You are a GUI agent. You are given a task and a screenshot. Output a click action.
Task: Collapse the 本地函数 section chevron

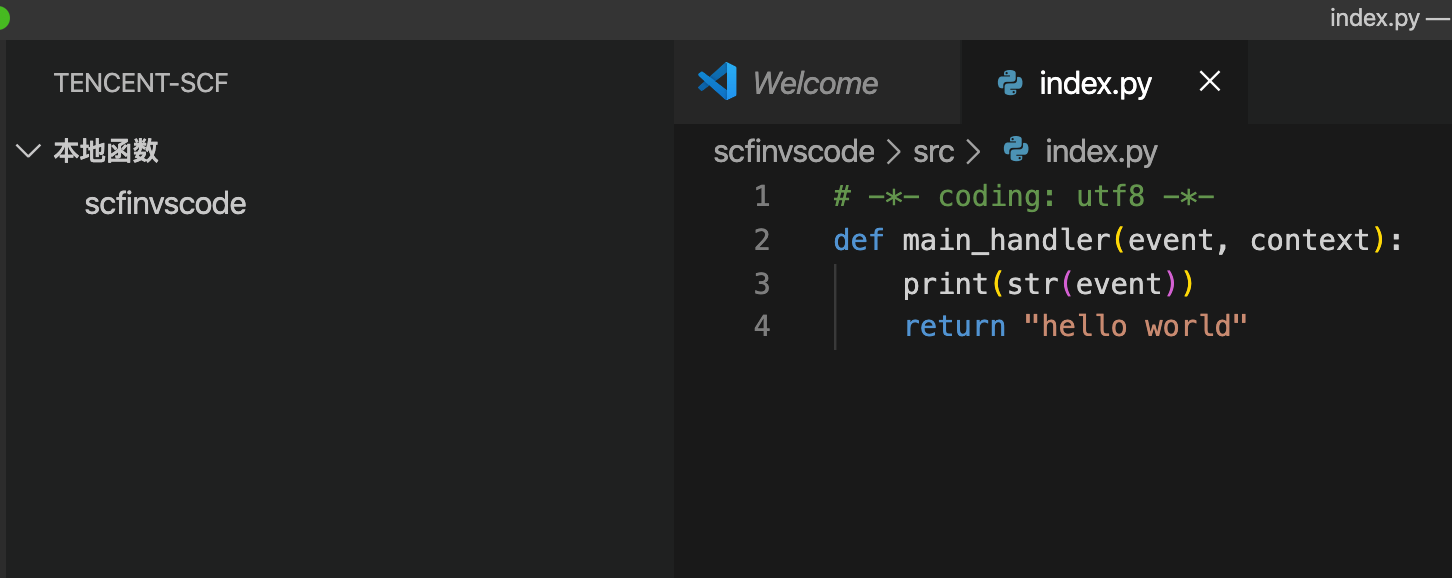(x=28, y=152)
